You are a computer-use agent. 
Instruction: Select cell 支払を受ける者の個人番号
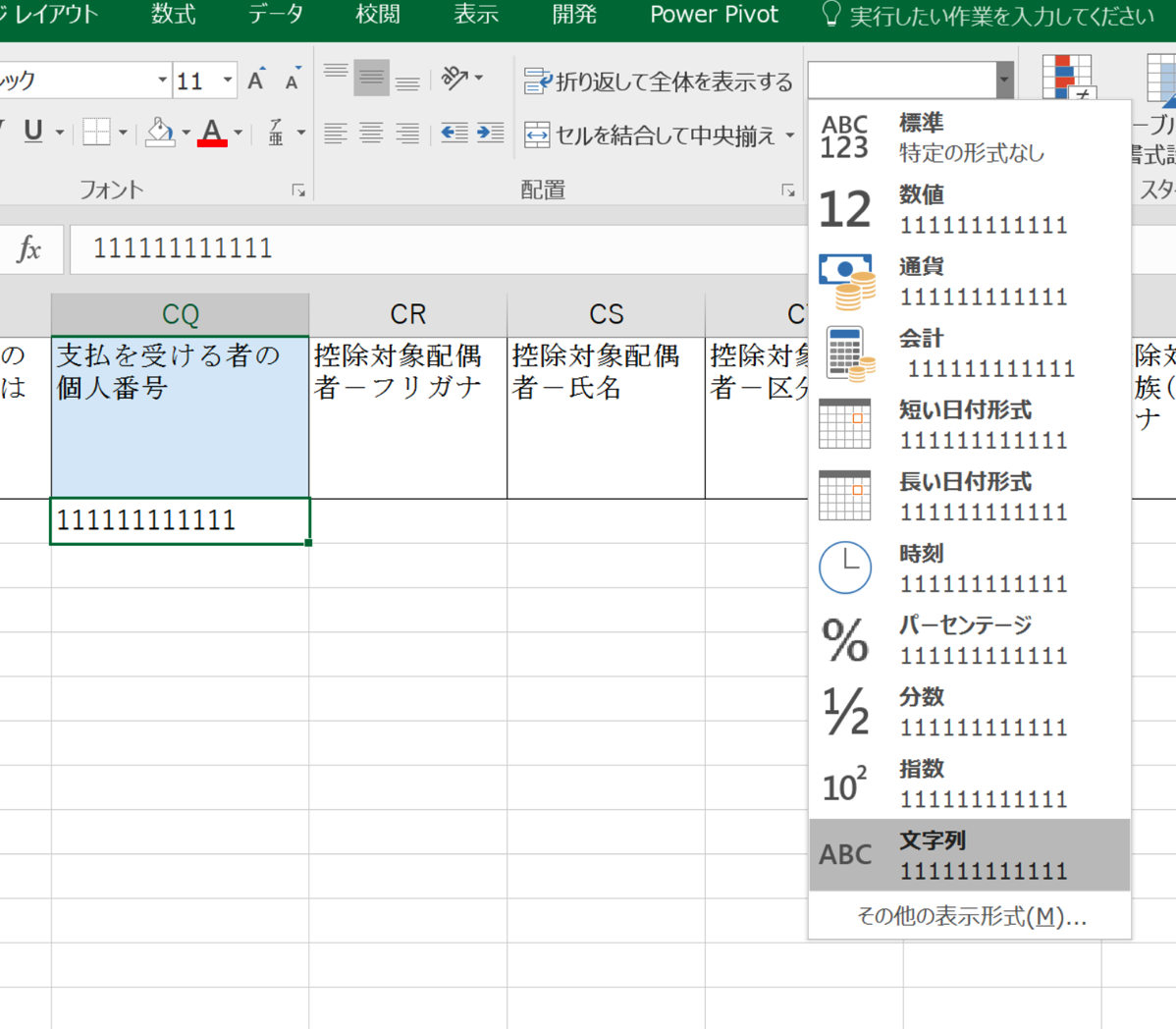point(180,417)
